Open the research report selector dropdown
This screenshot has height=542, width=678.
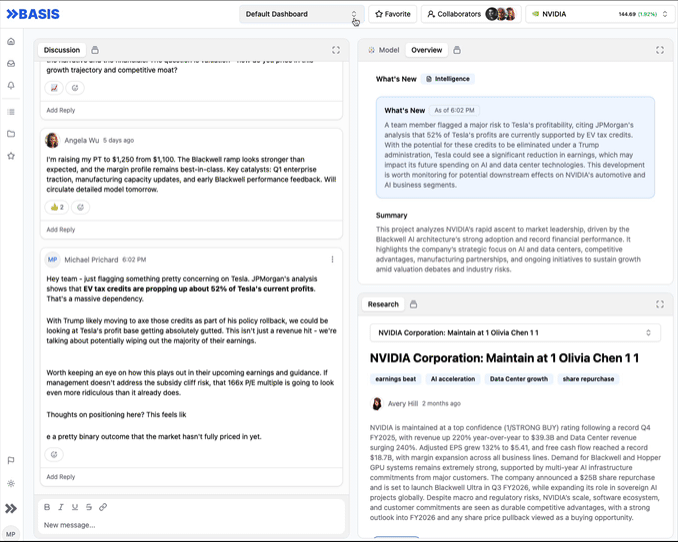click(515, 333)
